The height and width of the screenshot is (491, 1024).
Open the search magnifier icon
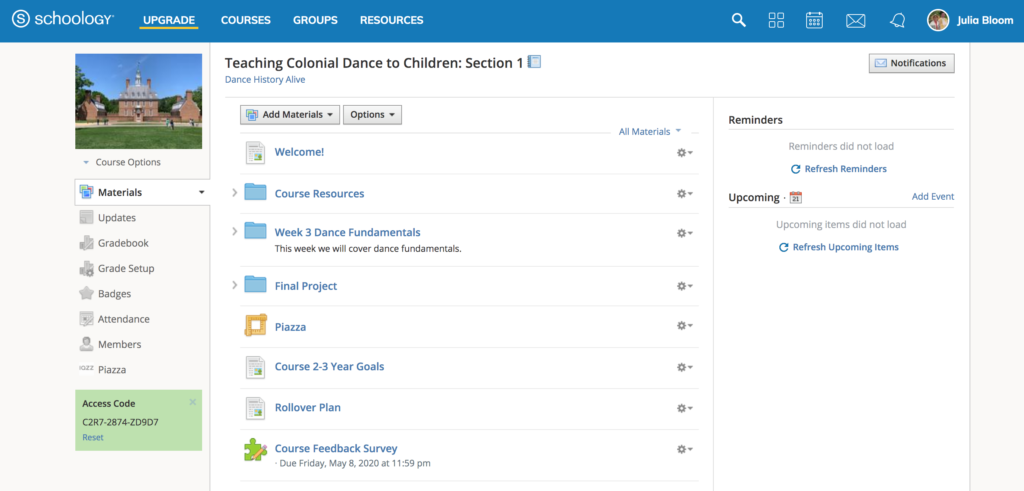click(x=739, y=20)
